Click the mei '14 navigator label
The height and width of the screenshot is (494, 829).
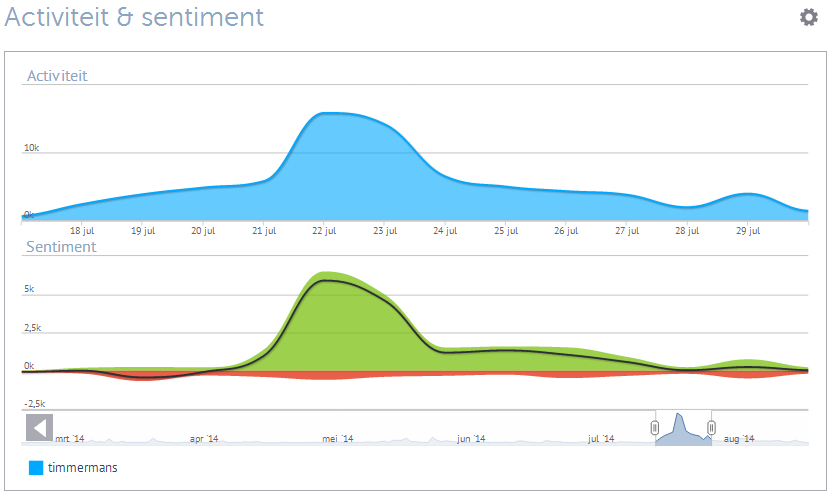point(338,438)
